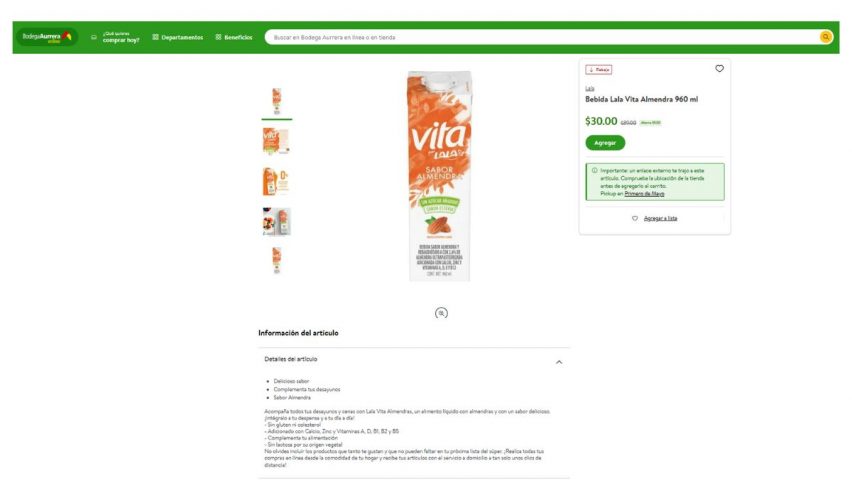The image size is (852, 502).
Task: Click the info icon in the green notice
Action: click(x=594, y=171)
